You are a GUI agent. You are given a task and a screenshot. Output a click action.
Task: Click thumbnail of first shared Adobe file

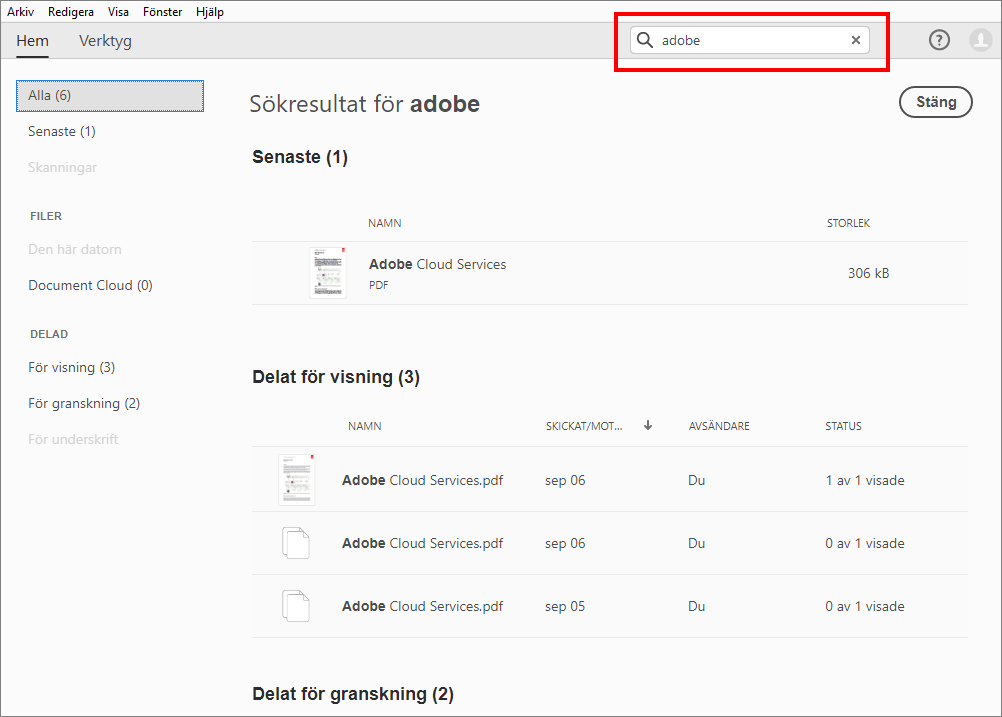click(x=296, y=480)
